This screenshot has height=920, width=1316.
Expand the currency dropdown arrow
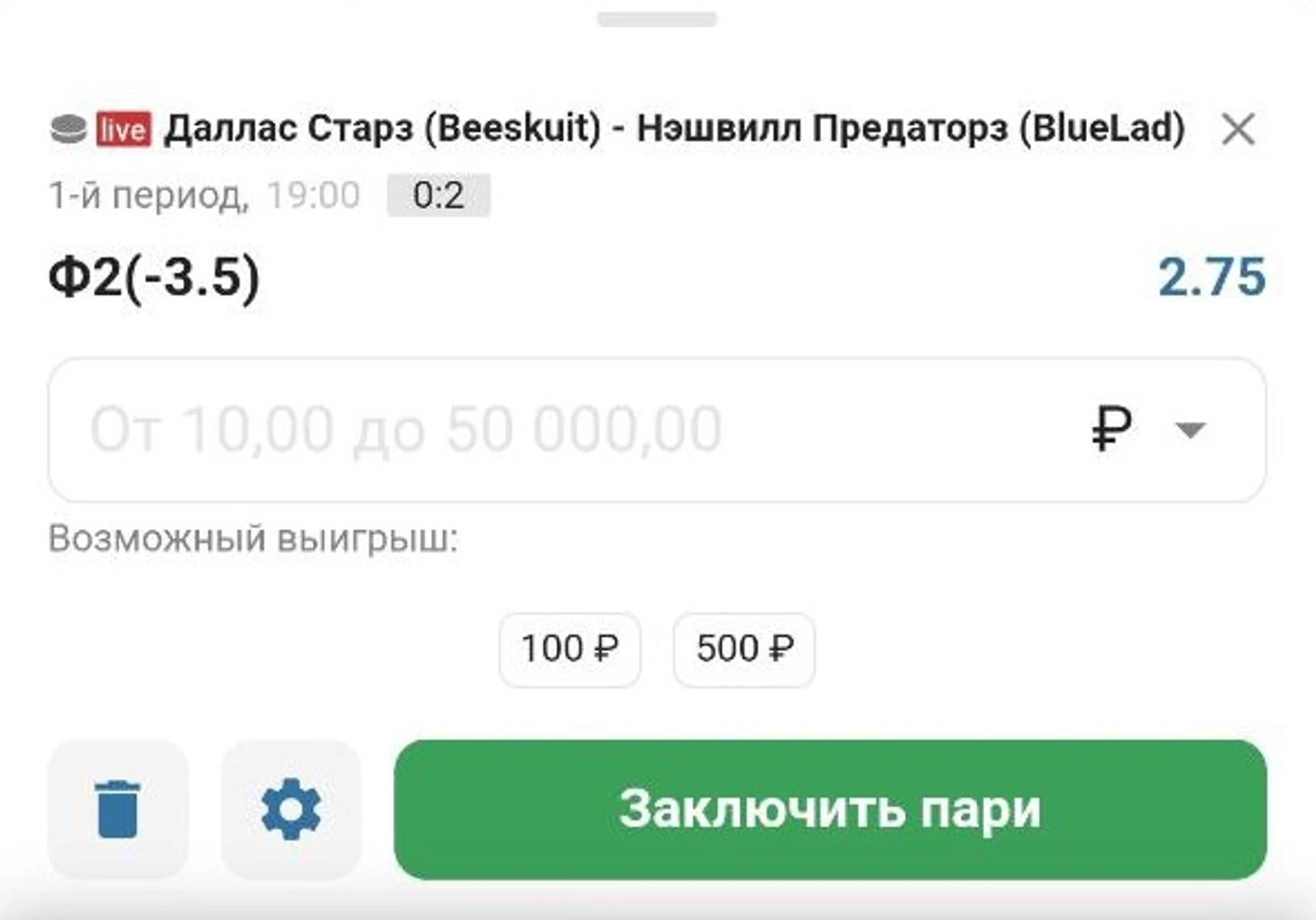click(1191, 430)
